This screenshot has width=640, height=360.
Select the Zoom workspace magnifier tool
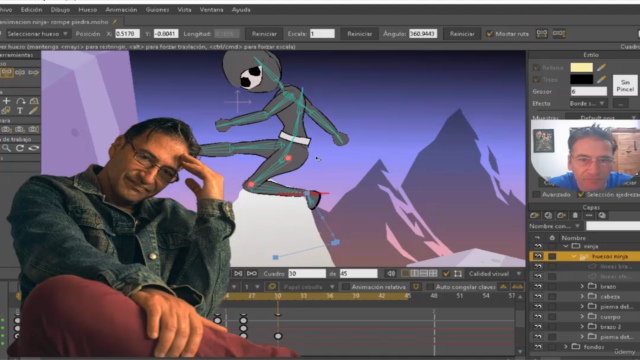coord(6,148)
